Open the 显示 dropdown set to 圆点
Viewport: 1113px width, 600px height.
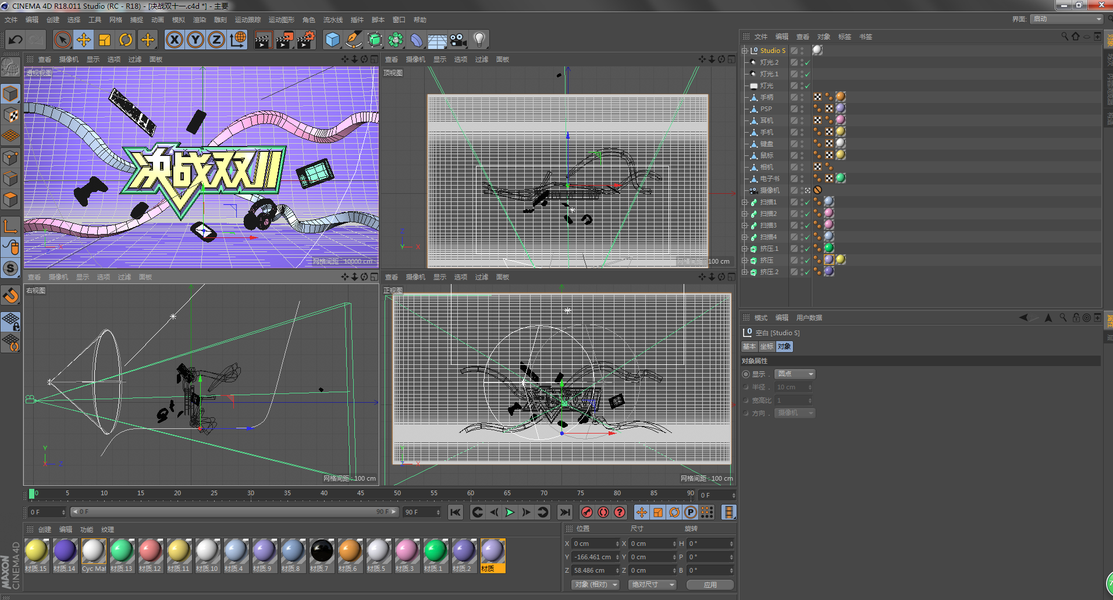click(x=794, y=374)
